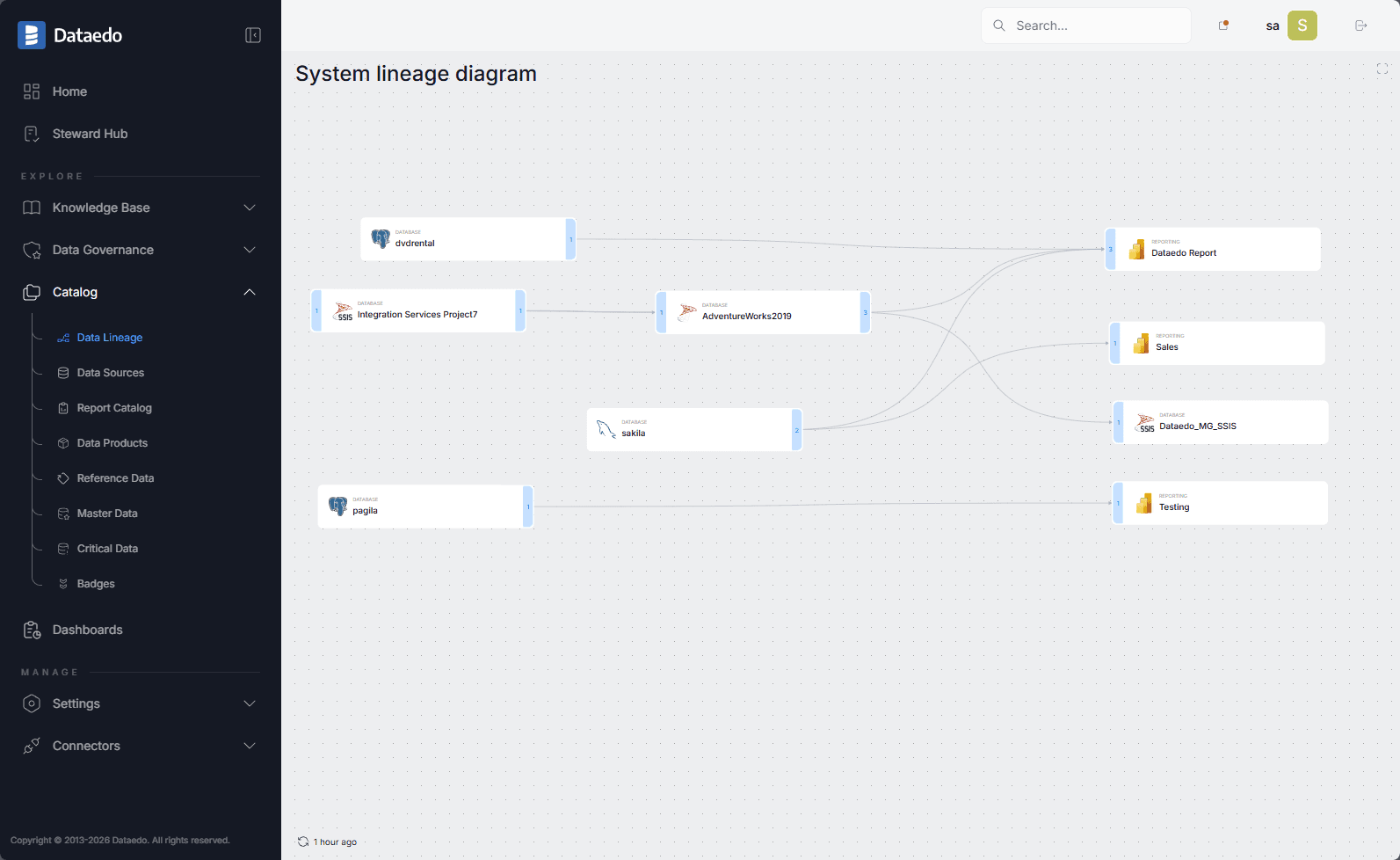The image size is (1400, 860).
Task: Click dvdrental outgoing port handle
Action: pos(570,239)
